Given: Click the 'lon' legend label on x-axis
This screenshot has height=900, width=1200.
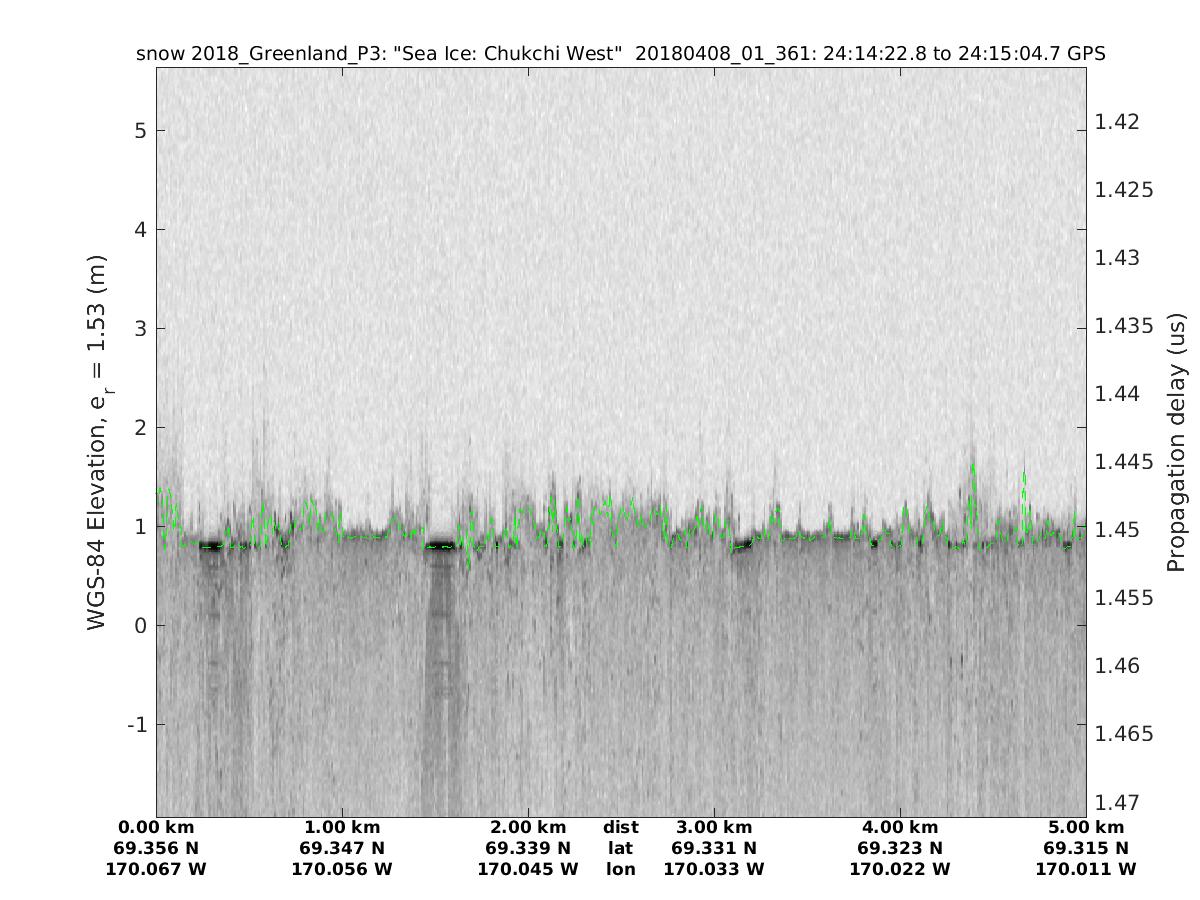Looking at the screenshot, I should (620, 869).
